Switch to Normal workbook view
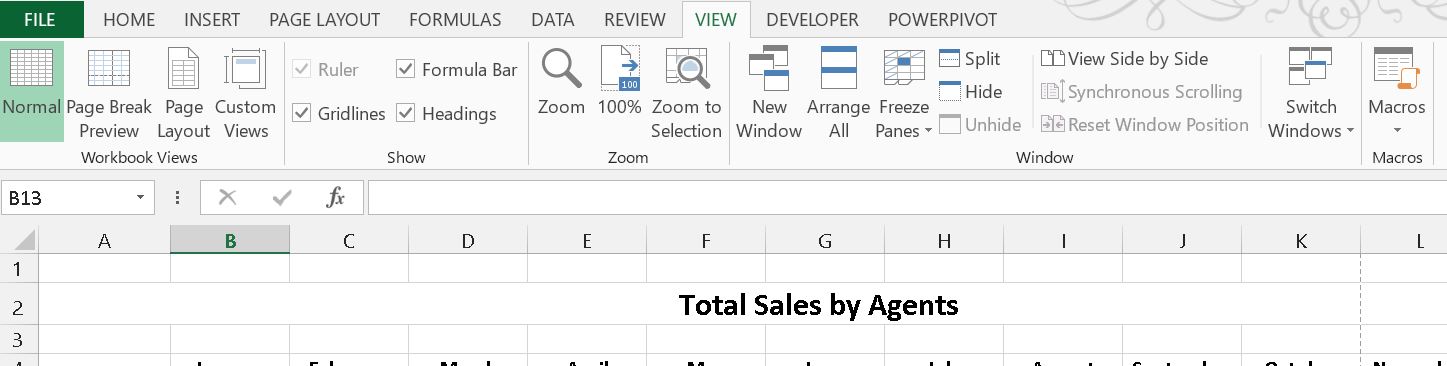The height and width of the screenshot is (366, 1447). (32, 93)
